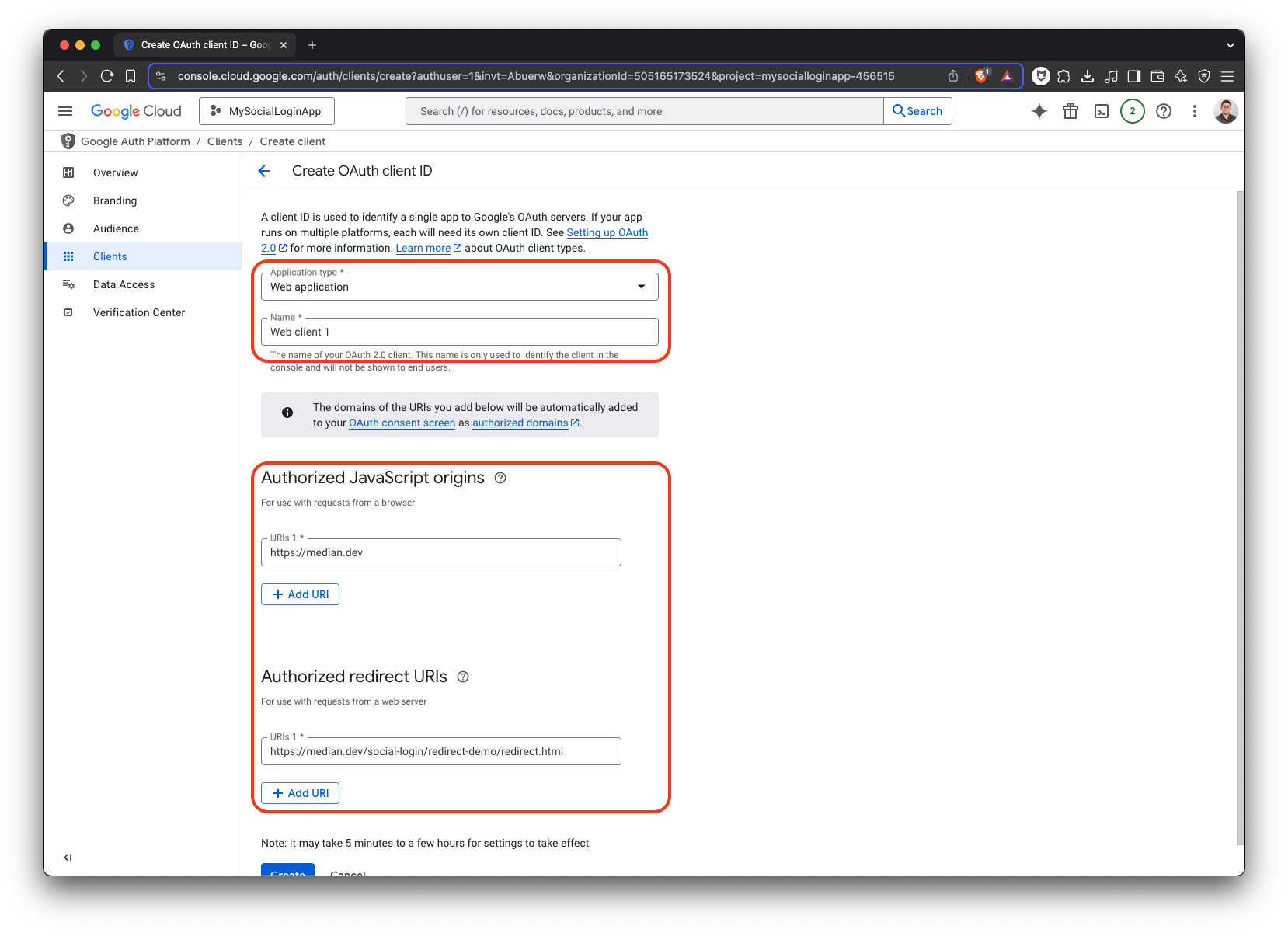Go to Google Auth Platform breadcrumb
The image size is (1288, 933).
[x=135, y=141]
